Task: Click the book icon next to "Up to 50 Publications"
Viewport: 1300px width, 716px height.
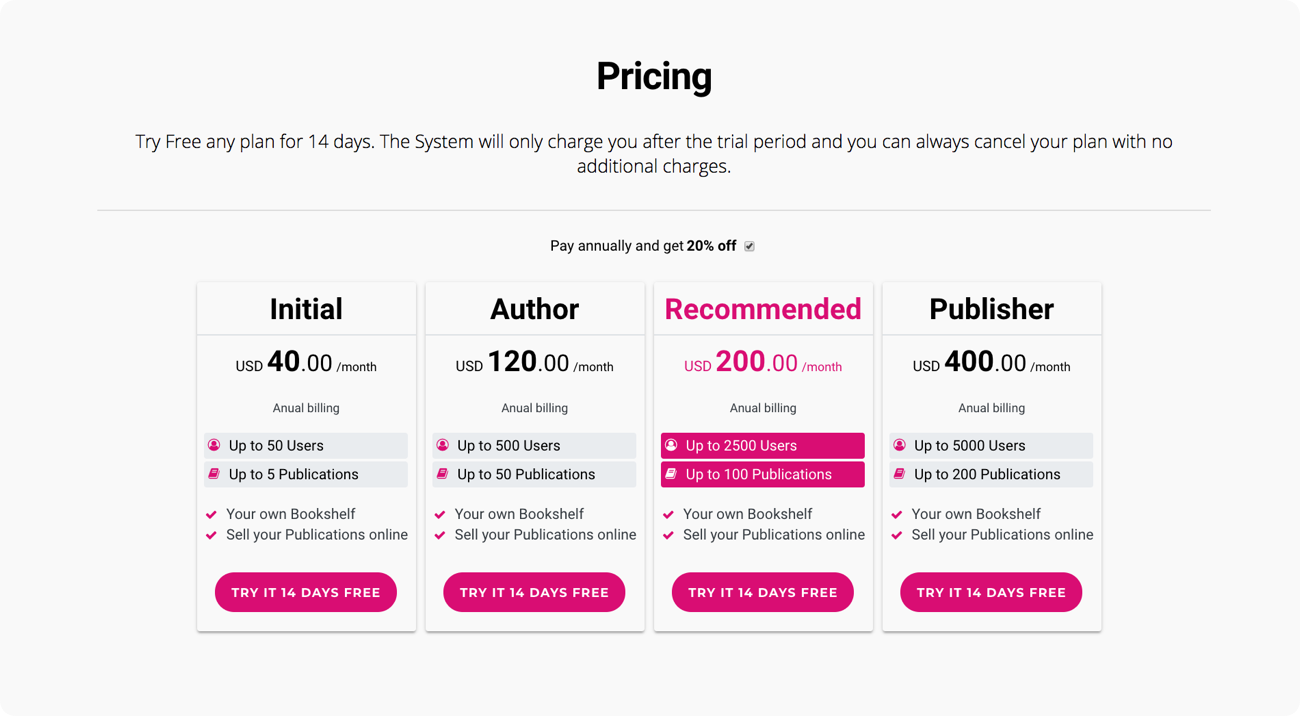Action: (441, 474)
